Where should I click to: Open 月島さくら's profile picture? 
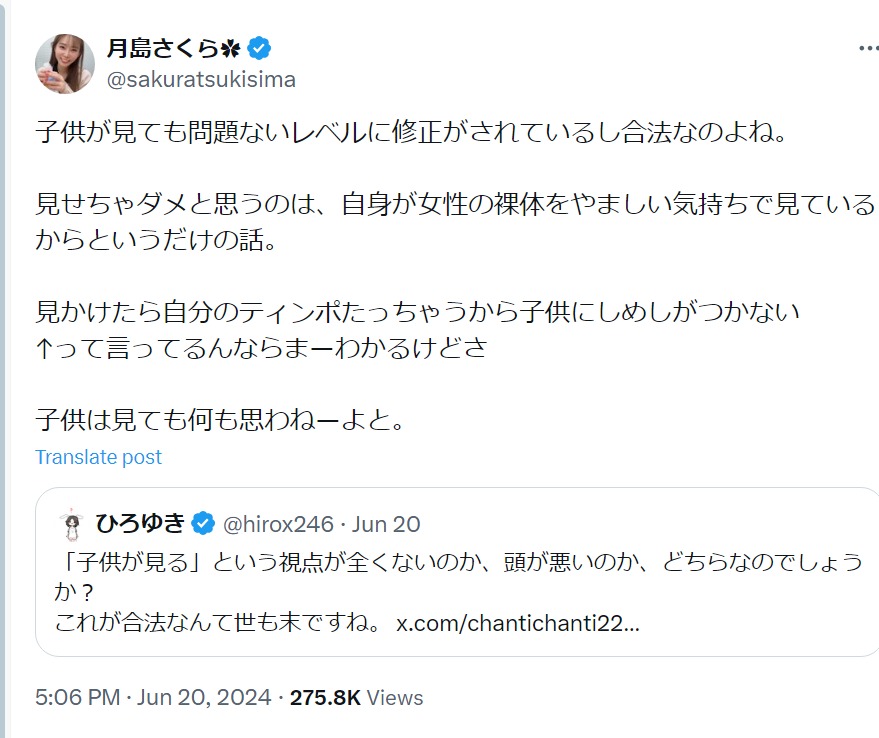pyautogui.click(x=65, y=63)
